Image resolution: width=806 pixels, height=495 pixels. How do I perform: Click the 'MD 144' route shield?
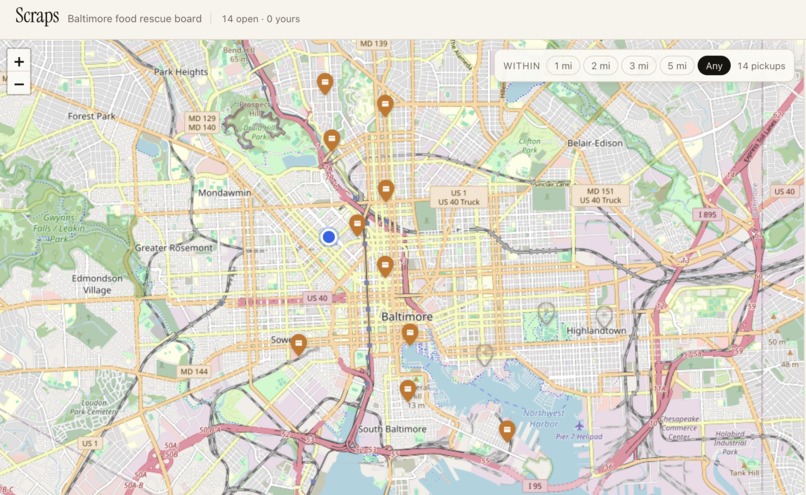[x=194, y=371]
